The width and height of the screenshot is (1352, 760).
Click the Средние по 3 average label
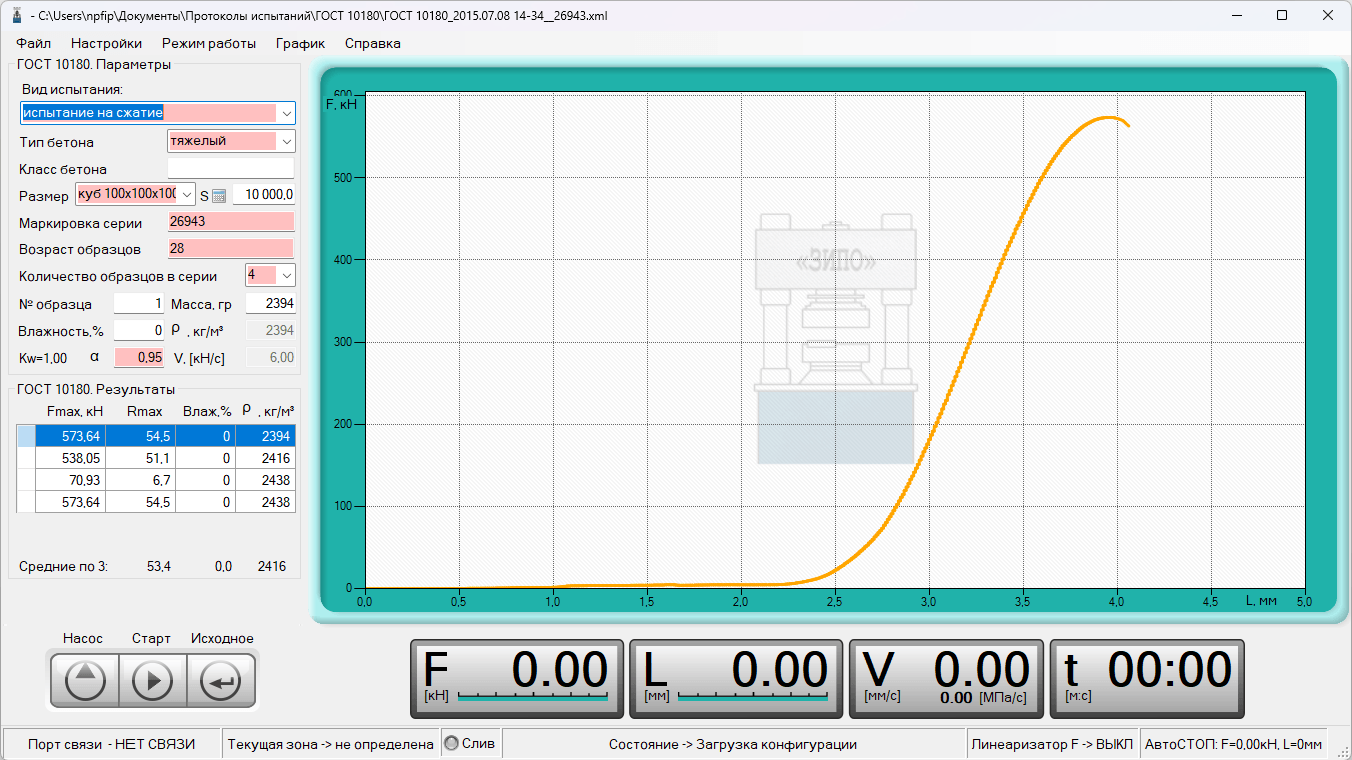pos(63,566)
